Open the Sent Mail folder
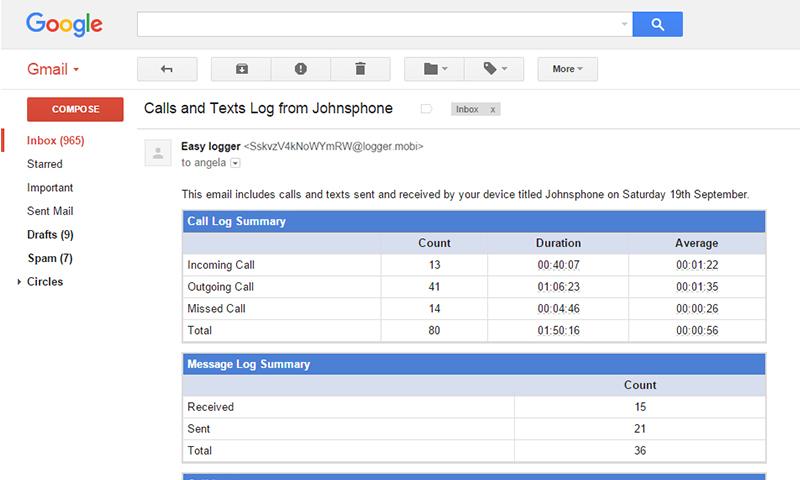The image size is (800, 480). (x=50, y=211)
